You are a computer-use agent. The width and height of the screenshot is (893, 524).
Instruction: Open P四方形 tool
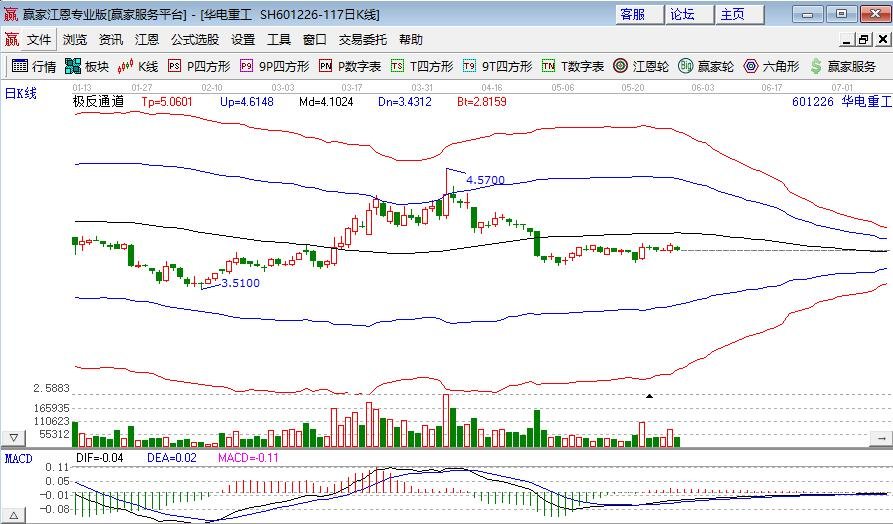point(200,67)
